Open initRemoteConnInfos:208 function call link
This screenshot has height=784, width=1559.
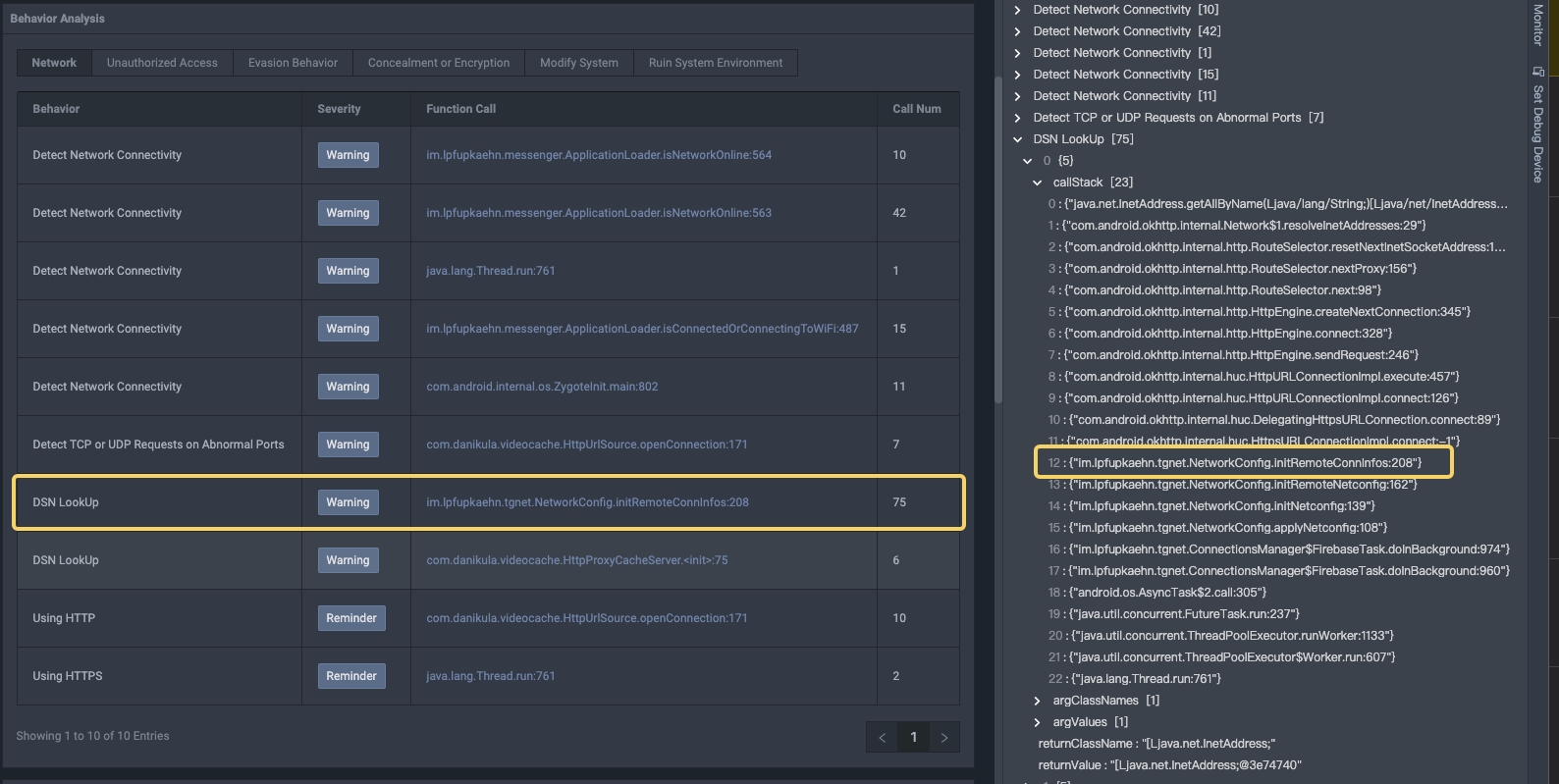[587, 502]
